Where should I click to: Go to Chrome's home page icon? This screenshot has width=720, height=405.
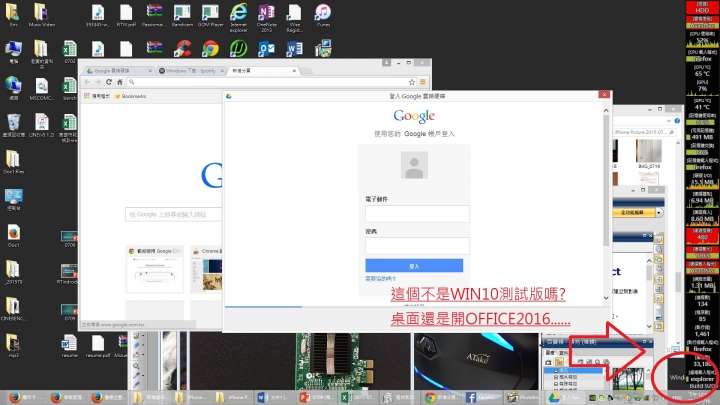(x=119, y=82)
